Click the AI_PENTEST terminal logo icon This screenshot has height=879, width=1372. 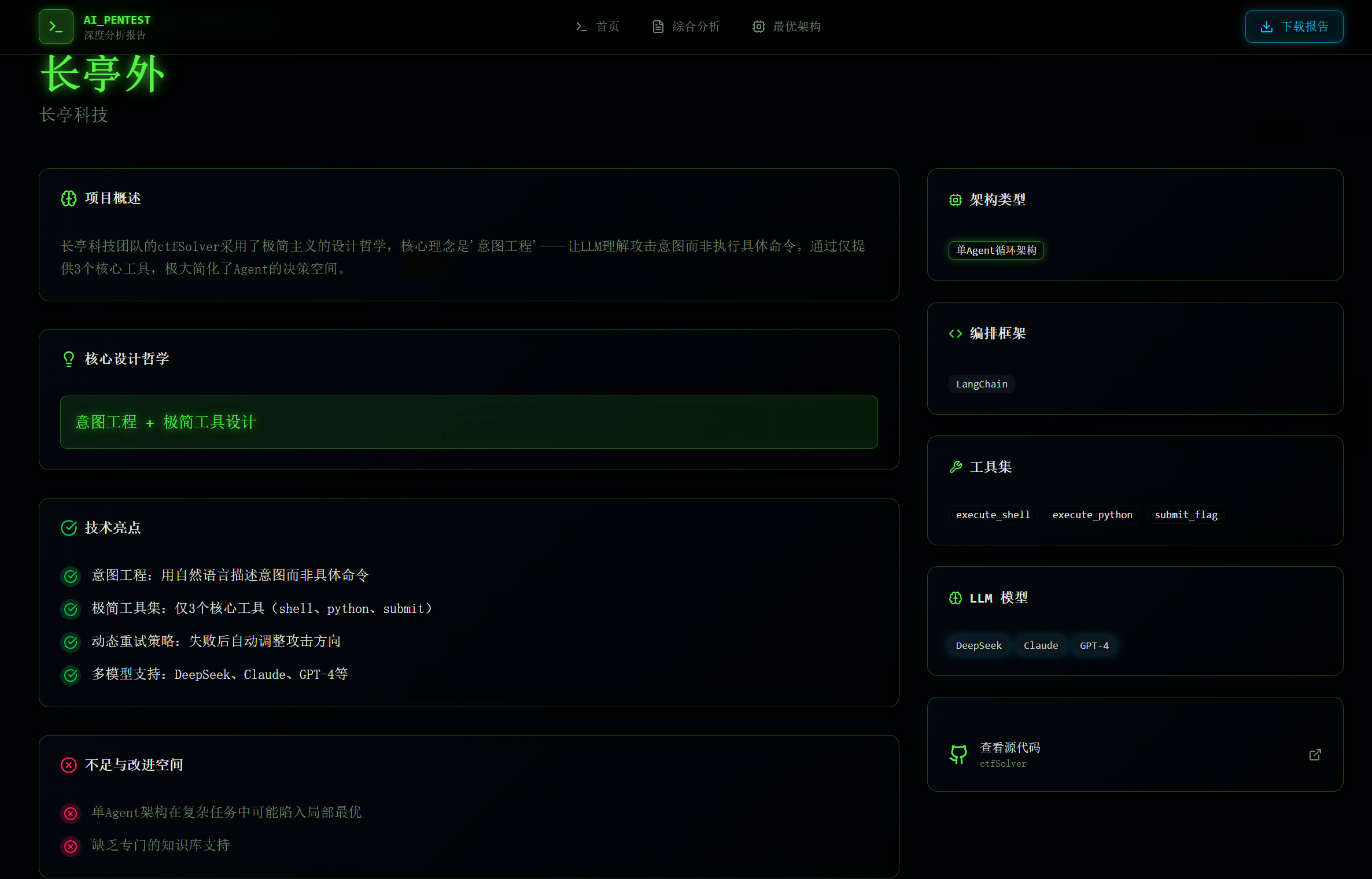click(x=56, y=27)
